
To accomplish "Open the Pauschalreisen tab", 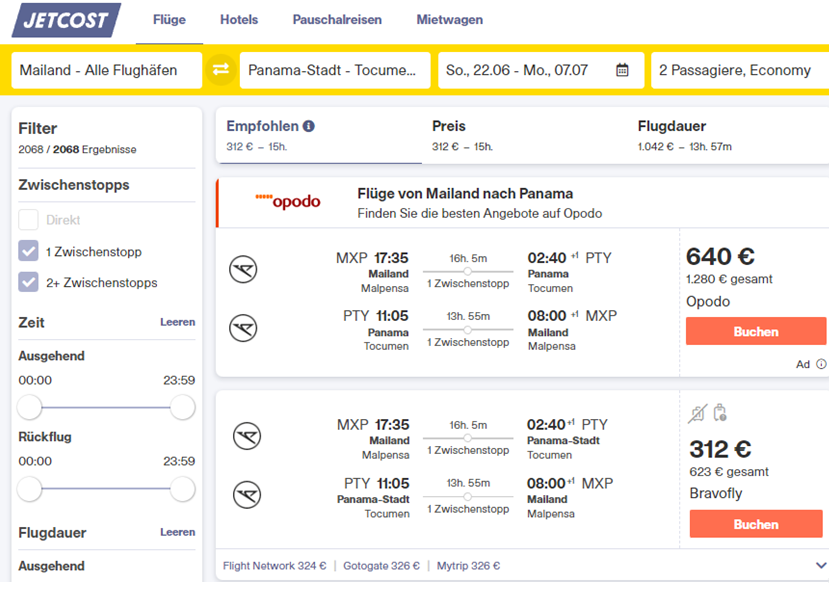I will coord(337,20).
